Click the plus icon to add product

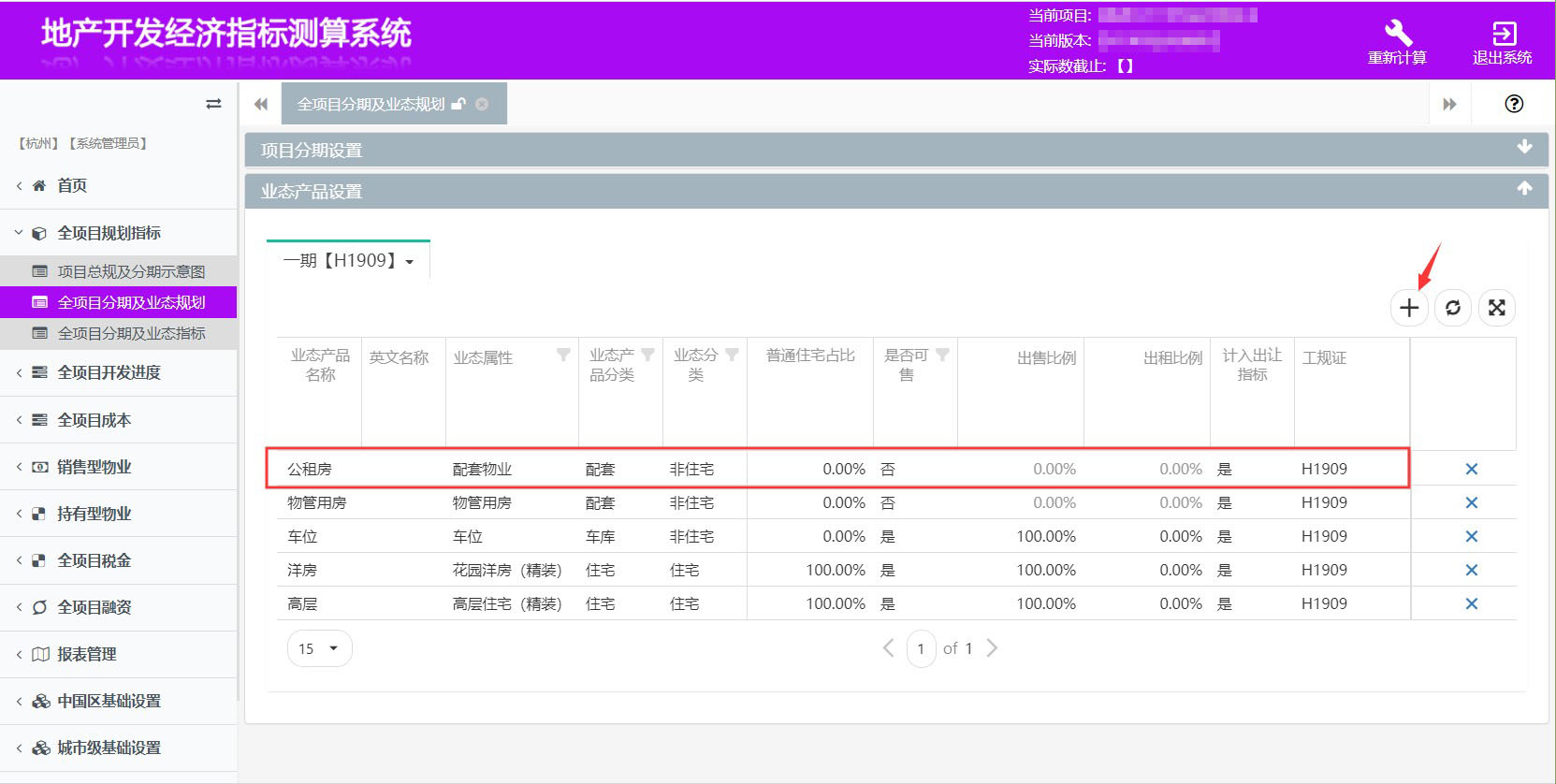1409,308
